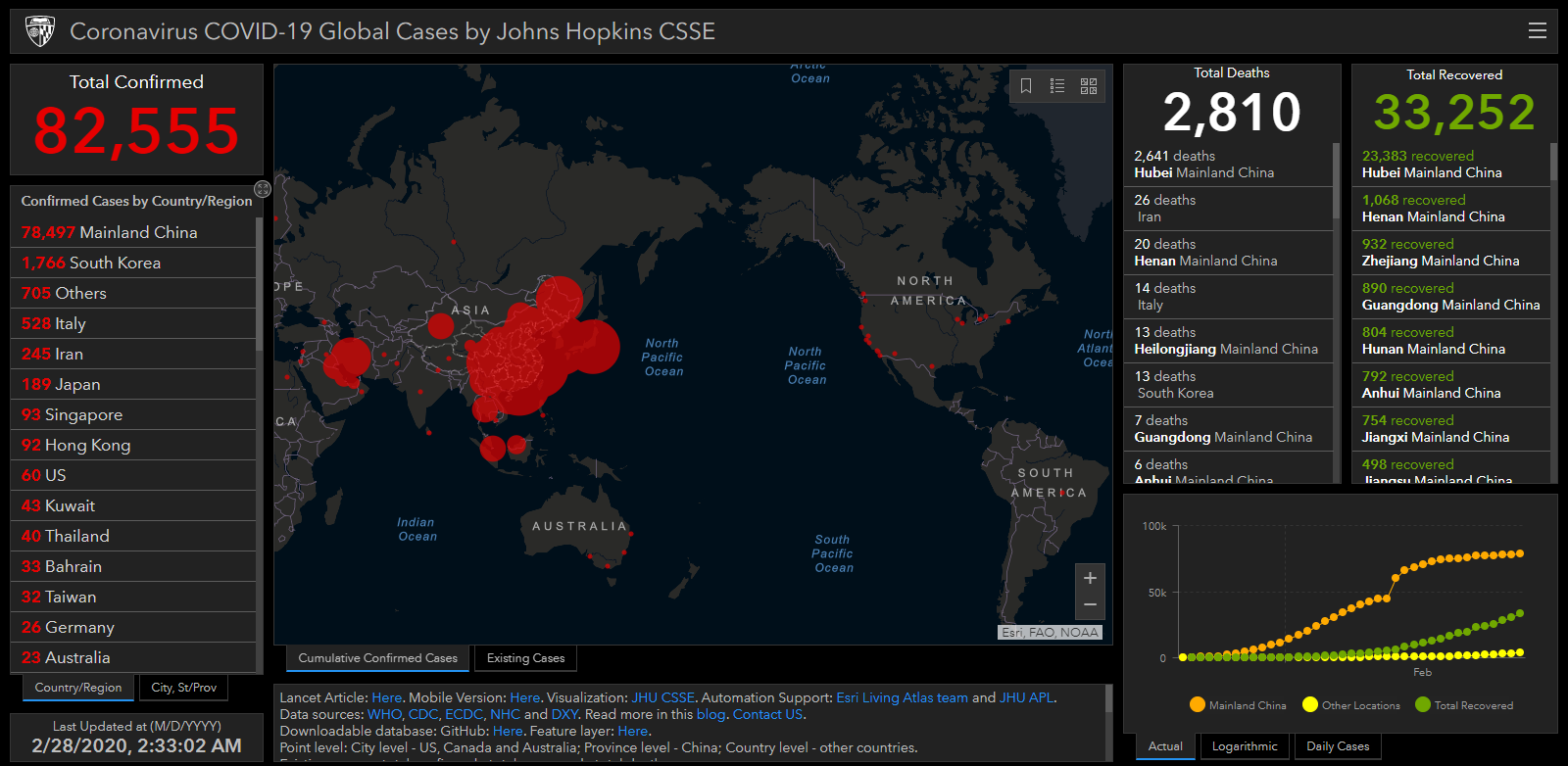Image resolution: width=1568 pixels, height=766 pixels.
Task: Switch to the Existing Cases tab
Action: coord(525,658)
